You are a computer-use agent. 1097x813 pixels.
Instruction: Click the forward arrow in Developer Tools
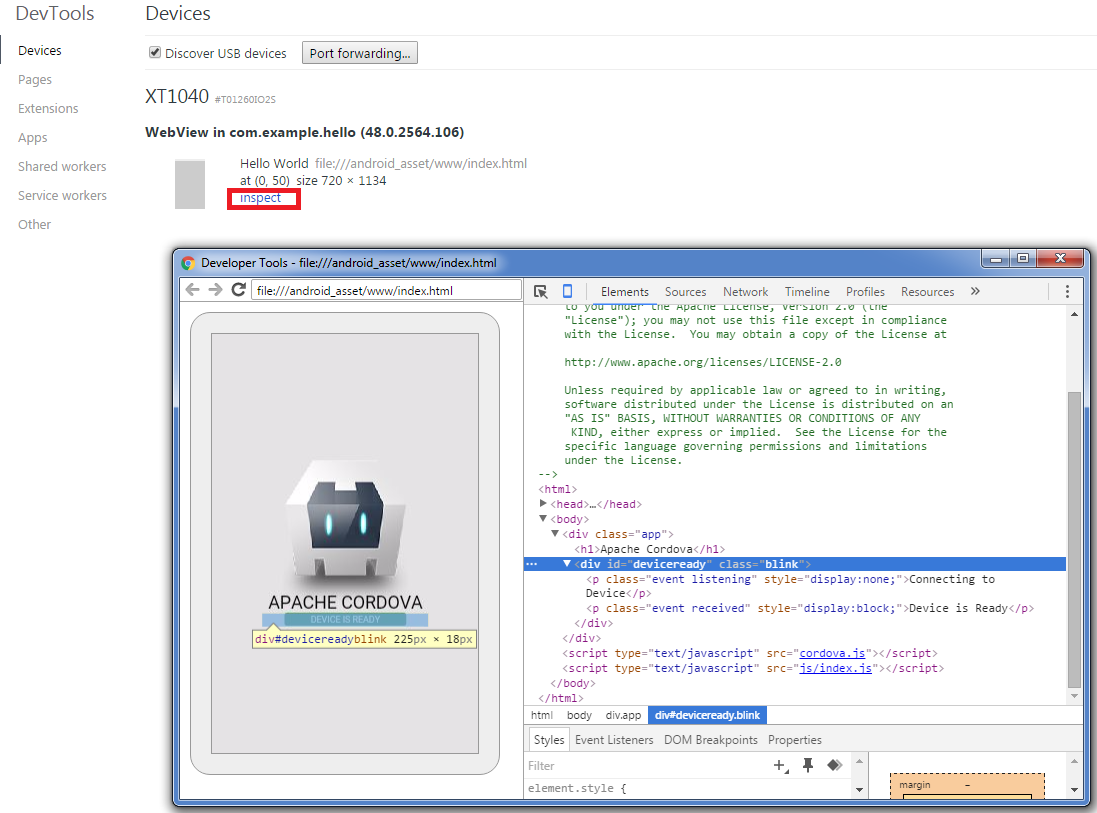[215, 290]
